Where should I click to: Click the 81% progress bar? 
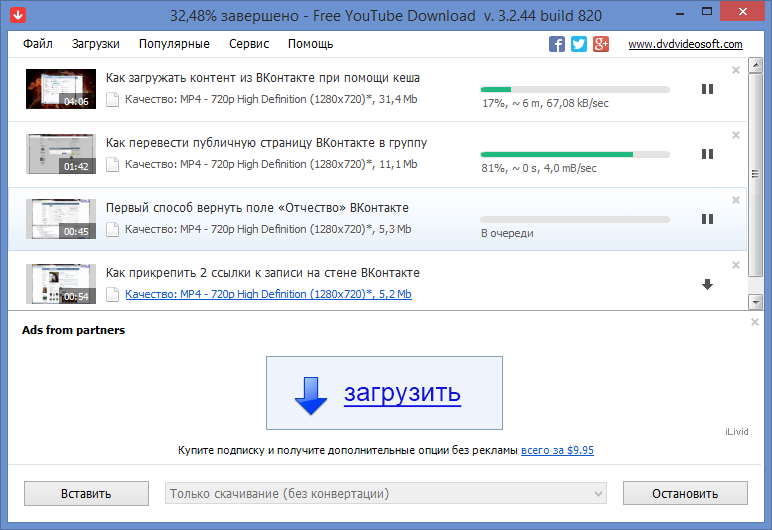[575, 155]
